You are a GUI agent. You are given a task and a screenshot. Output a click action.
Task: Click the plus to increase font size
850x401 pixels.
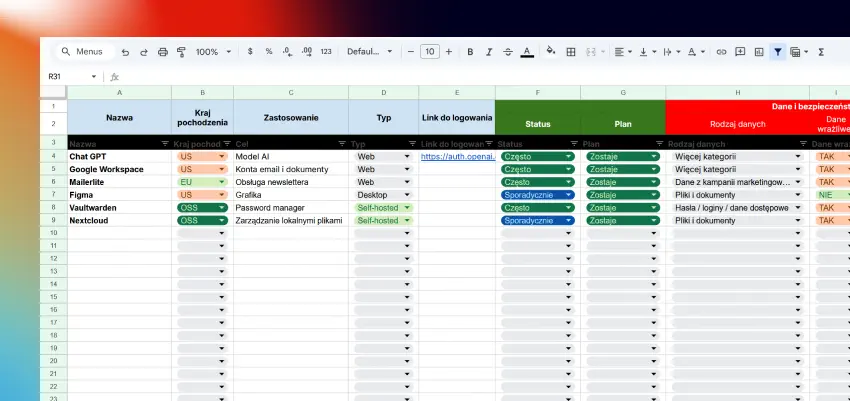[448, 51]
